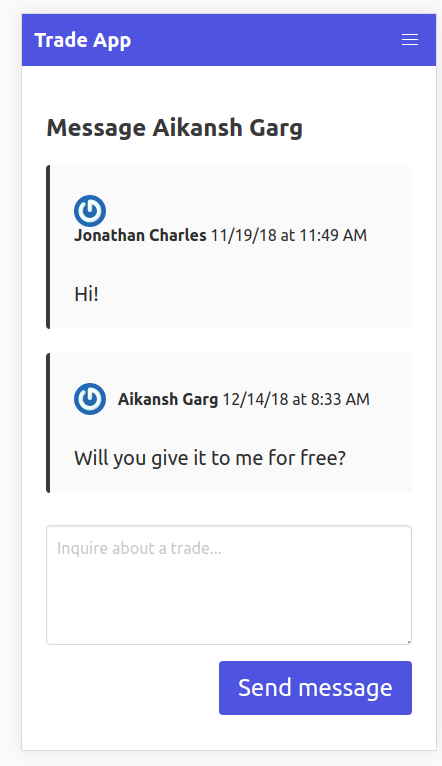Screen dimensions: 442x766
Task: Click the 12/14/18 at 8:33 AM timestamp
Action: coord(296,399)
